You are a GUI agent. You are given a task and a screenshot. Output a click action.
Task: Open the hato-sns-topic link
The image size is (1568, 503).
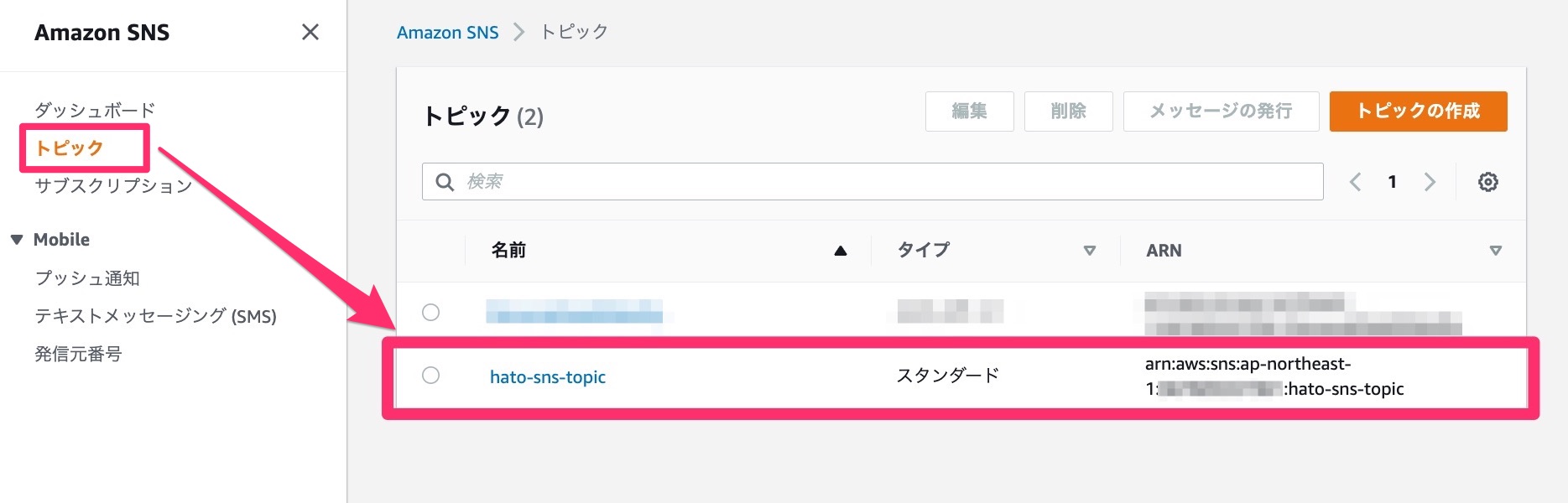click(x=546, y=376)
